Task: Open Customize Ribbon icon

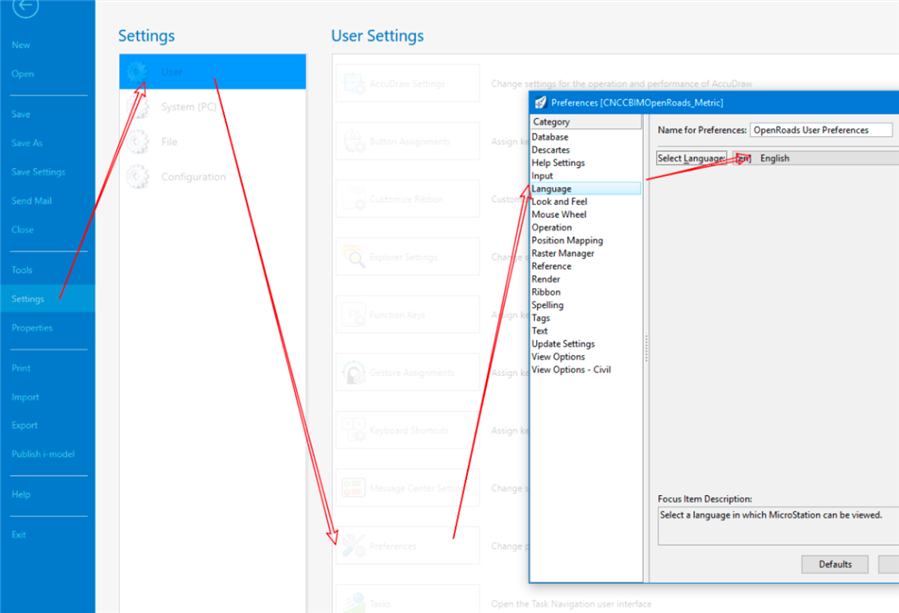Action: 354,199
